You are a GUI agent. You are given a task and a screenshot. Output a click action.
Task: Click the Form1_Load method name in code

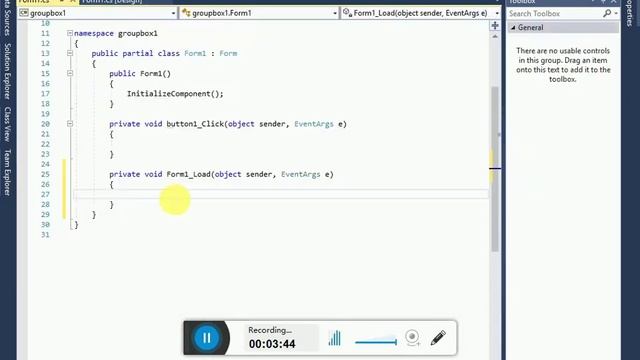[x=188, y=174]
